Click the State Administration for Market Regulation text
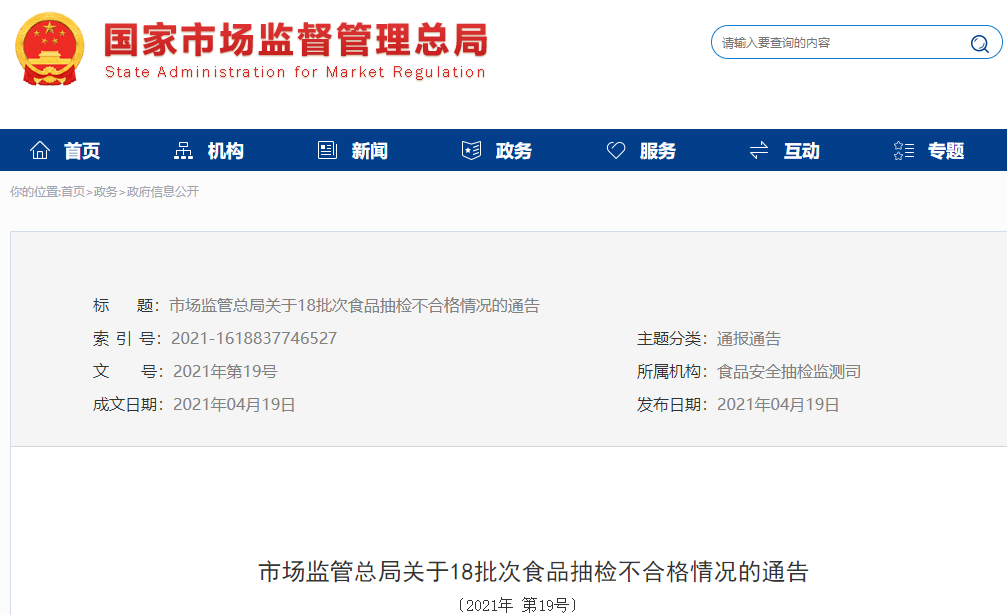The height and width of the screenshot is (615, 1007). (x=295, y=72)
